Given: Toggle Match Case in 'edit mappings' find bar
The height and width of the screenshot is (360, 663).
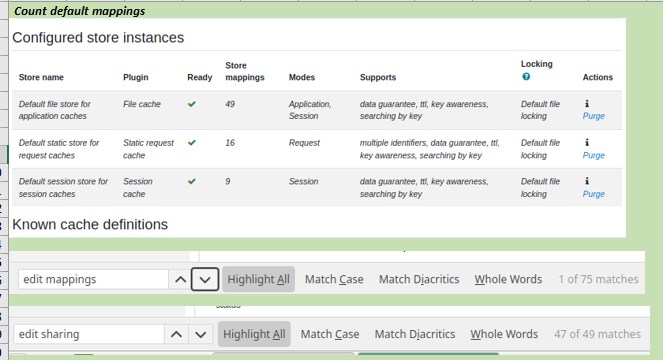Looking at the screenshot, I should (334, 279).
